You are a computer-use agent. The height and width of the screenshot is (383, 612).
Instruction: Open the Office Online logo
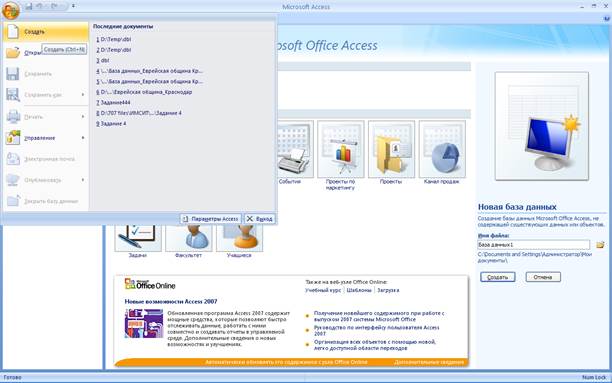150,285
